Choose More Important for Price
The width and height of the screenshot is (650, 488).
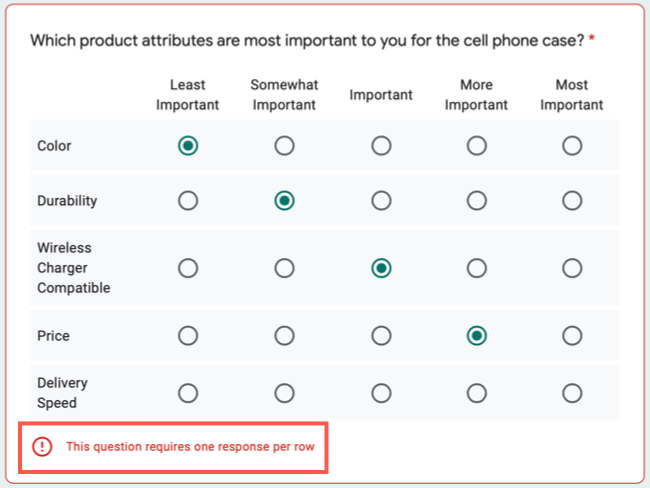(x=477, y=336)
